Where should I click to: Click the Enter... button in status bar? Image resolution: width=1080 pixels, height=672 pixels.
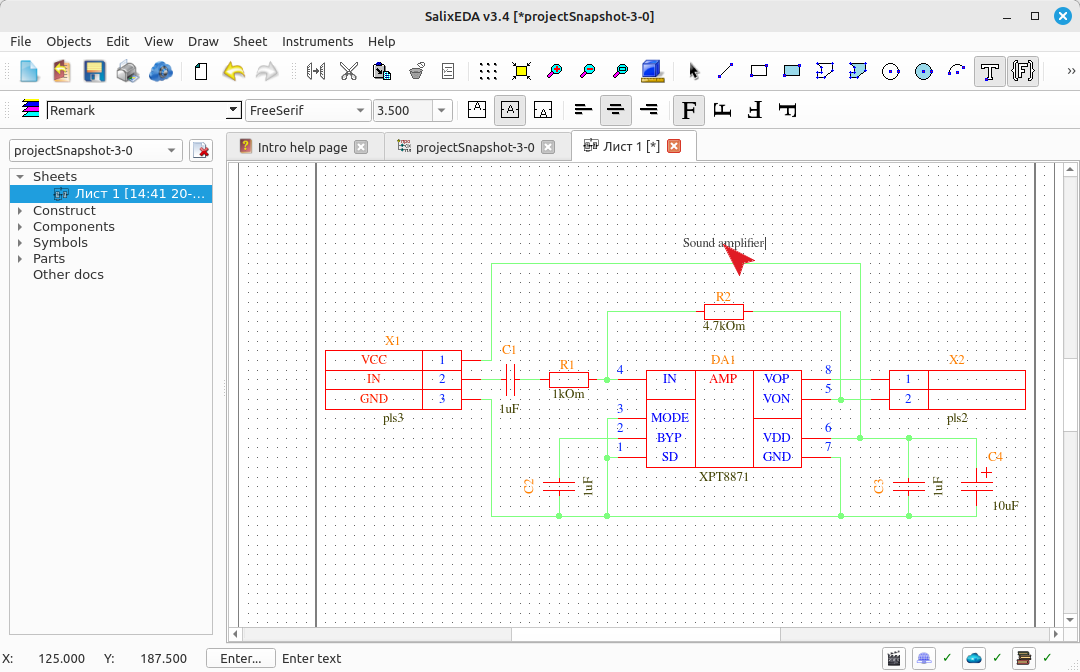point(240,658)
